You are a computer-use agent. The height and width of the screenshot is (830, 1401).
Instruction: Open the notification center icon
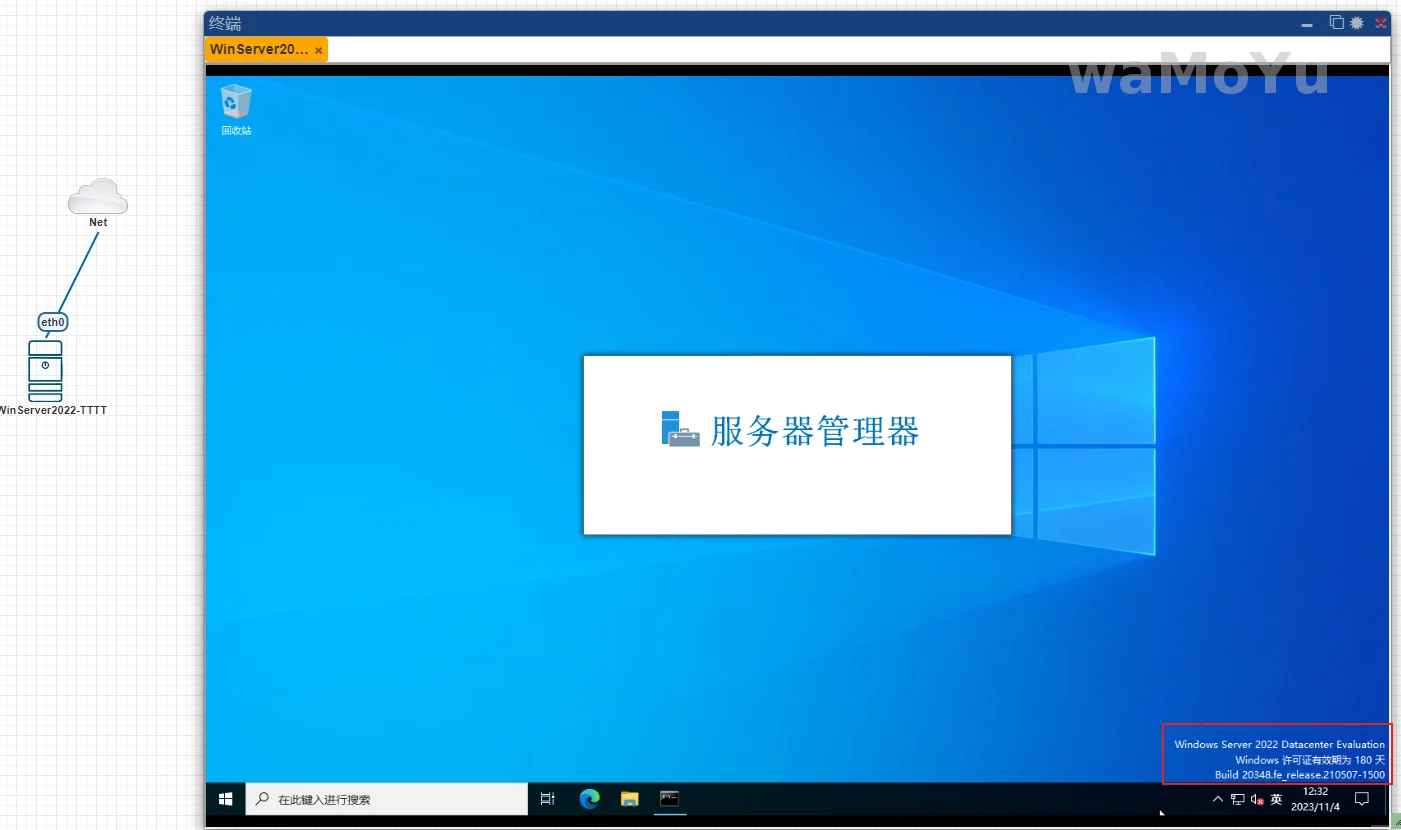coord(1361,799)
